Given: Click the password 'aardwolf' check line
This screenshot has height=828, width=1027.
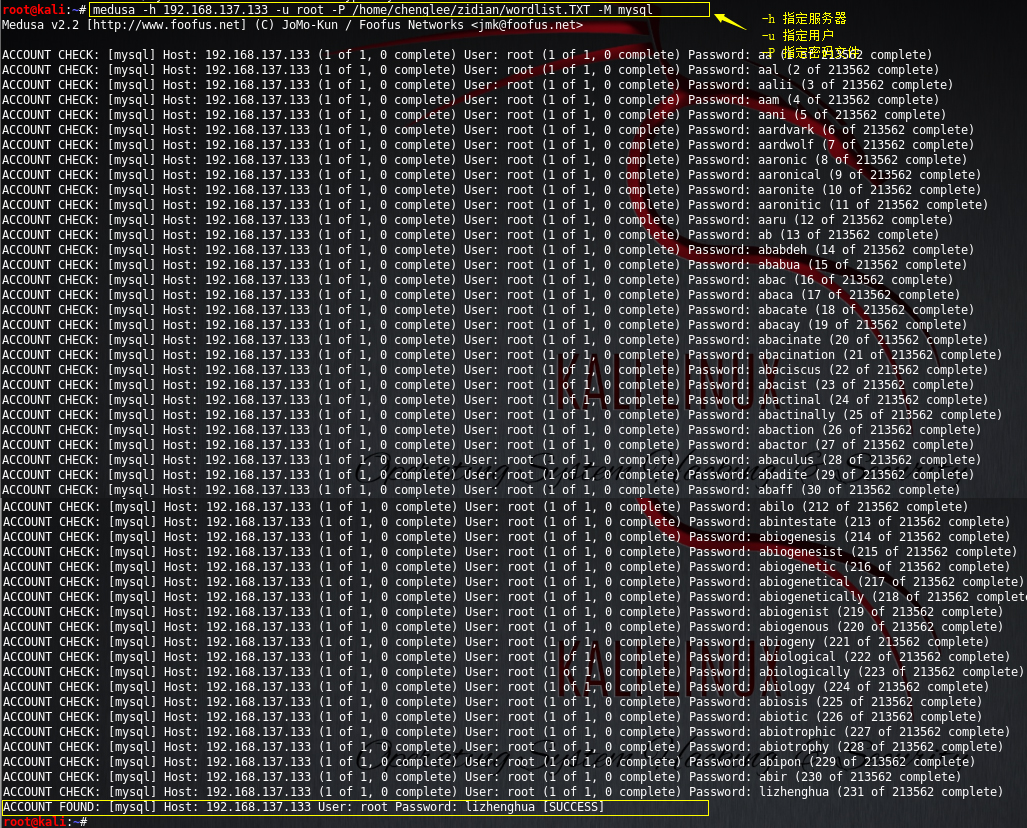Looking at the screenshot, I should pyautogui.click(x=488, y=145).
